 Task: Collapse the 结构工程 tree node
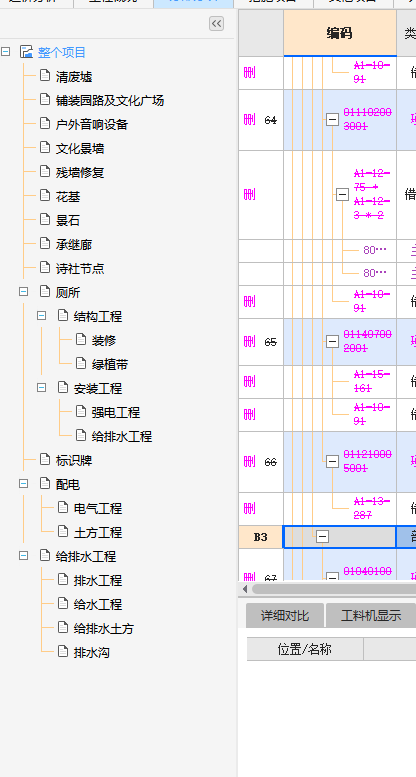tap(42, 315)
